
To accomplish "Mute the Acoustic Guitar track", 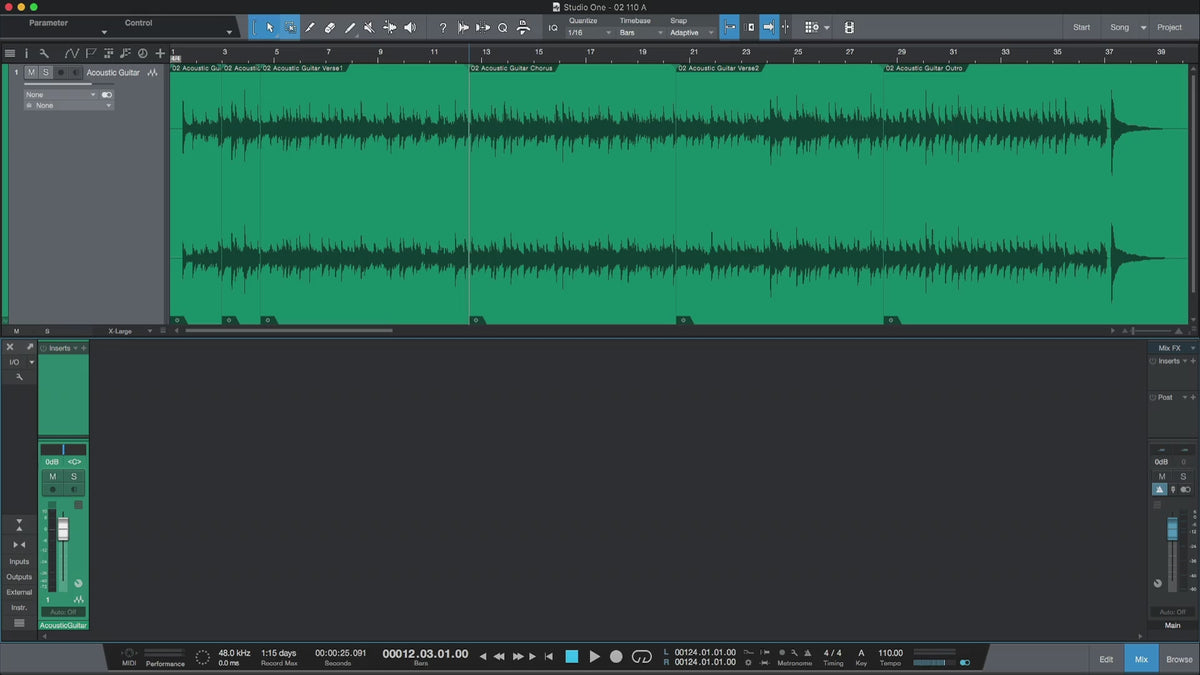I will tap(31, 73).
